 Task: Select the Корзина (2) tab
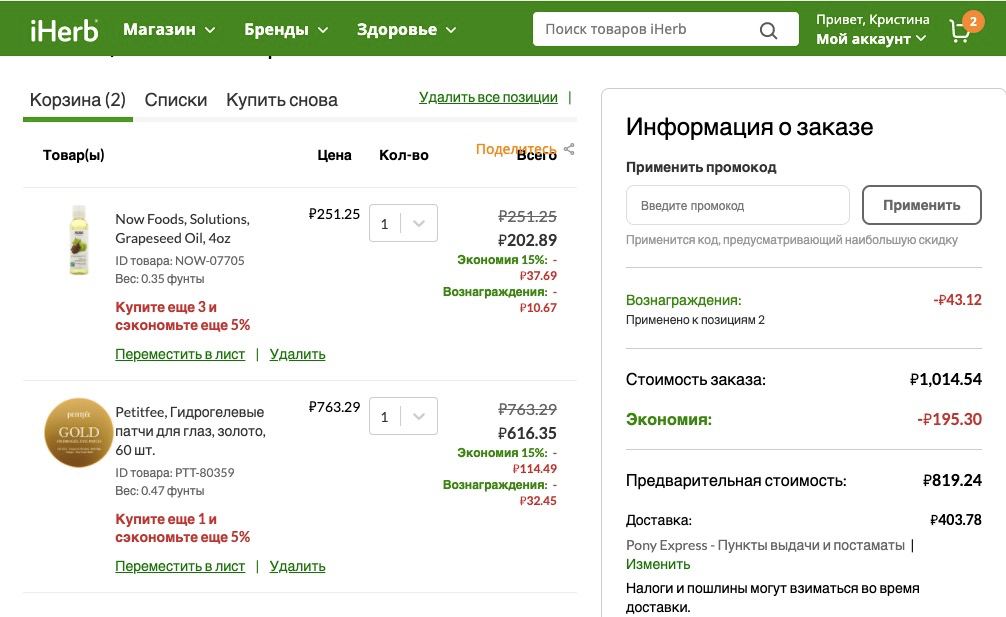pos(78,100)
